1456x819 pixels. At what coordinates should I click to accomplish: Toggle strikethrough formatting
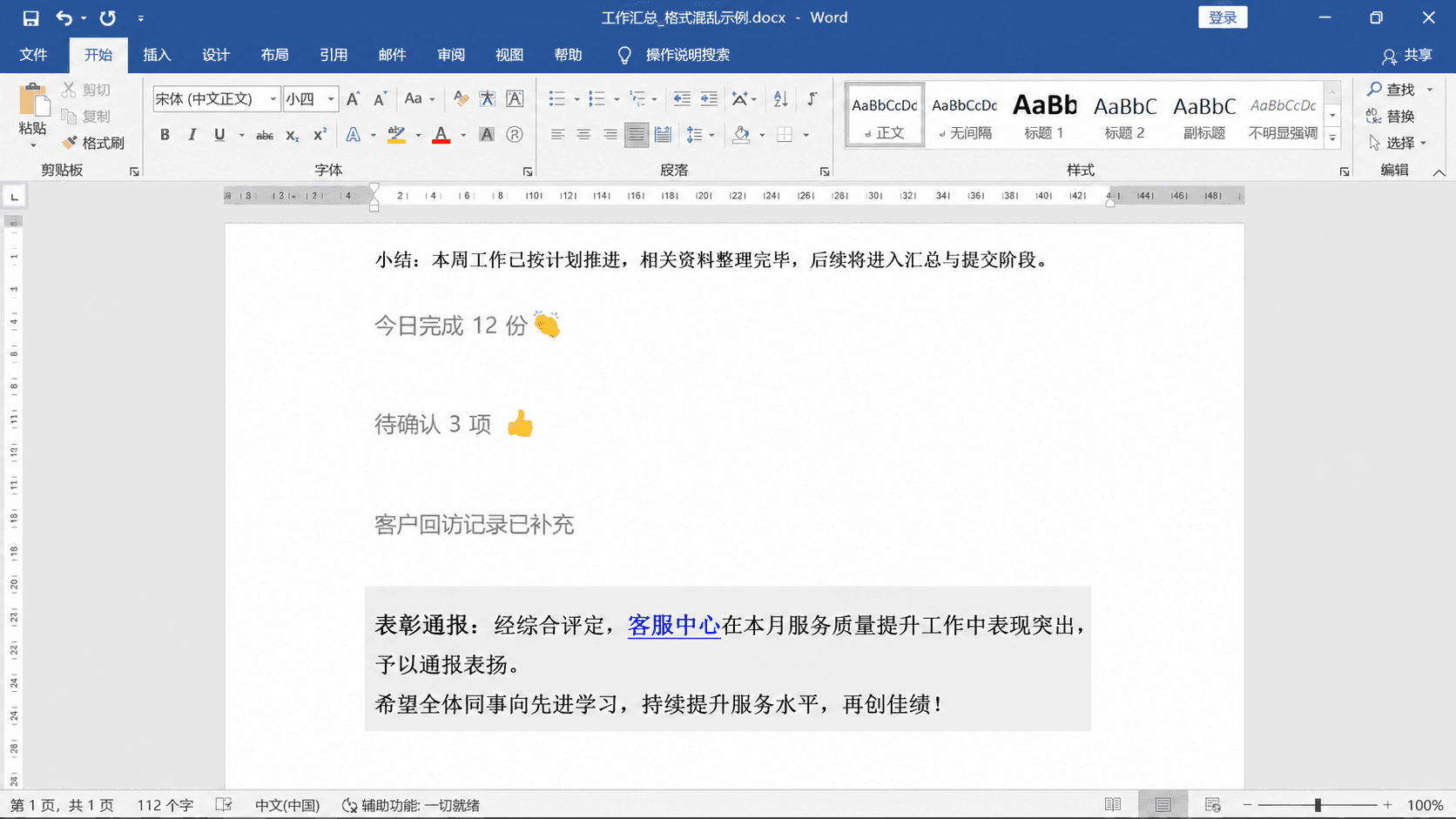click(x=265, y=134)
